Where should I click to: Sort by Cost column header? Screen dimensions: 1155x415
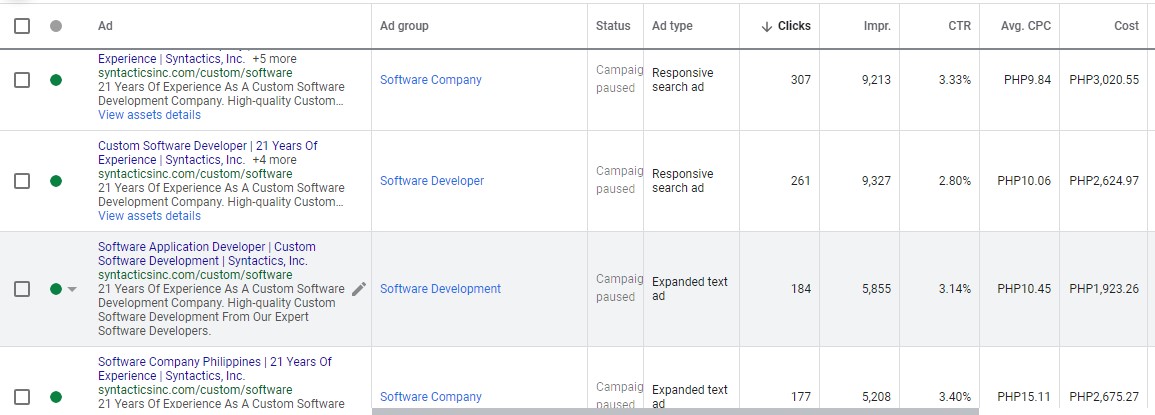click(x=1126, y=26)
